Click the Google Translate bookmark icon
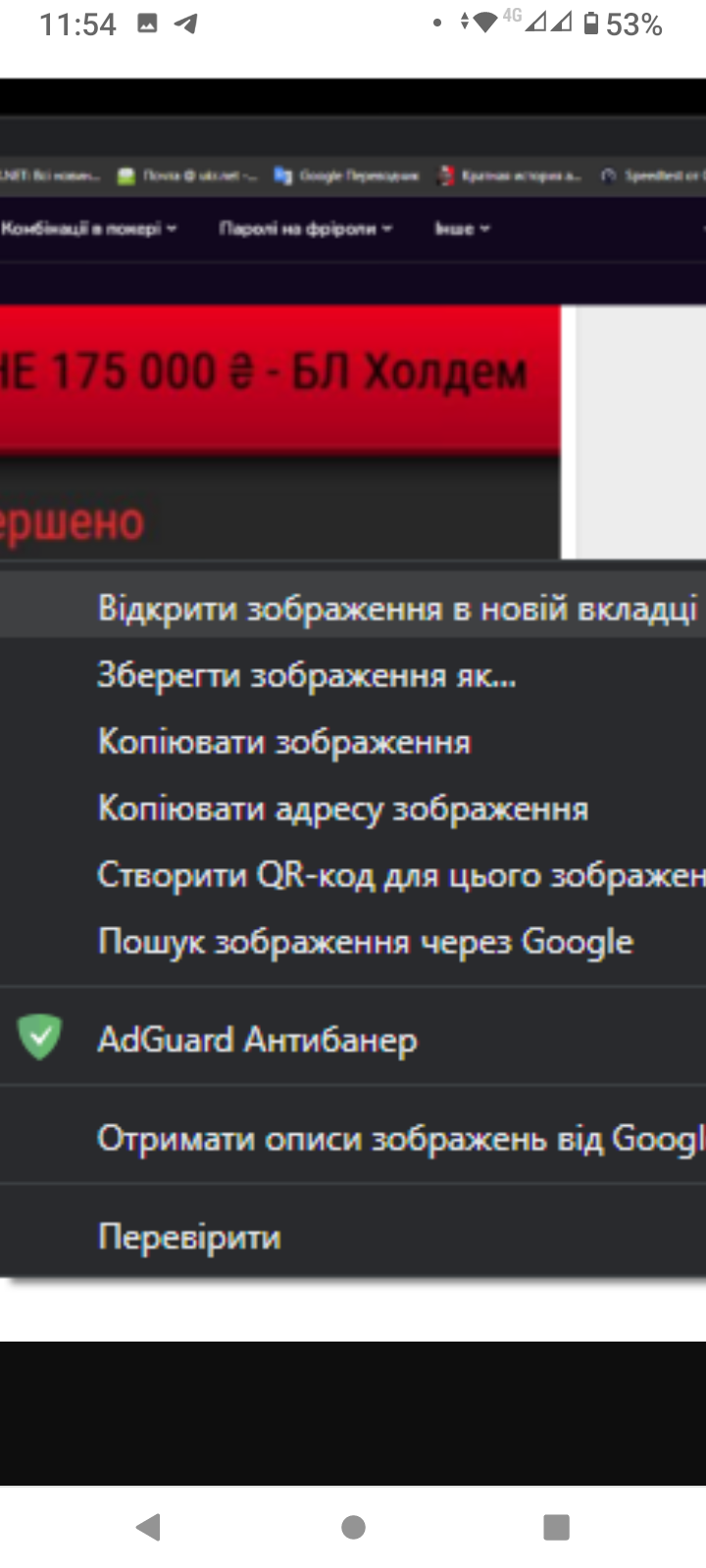Viewport: 706px width, 1568px height. 283,175
